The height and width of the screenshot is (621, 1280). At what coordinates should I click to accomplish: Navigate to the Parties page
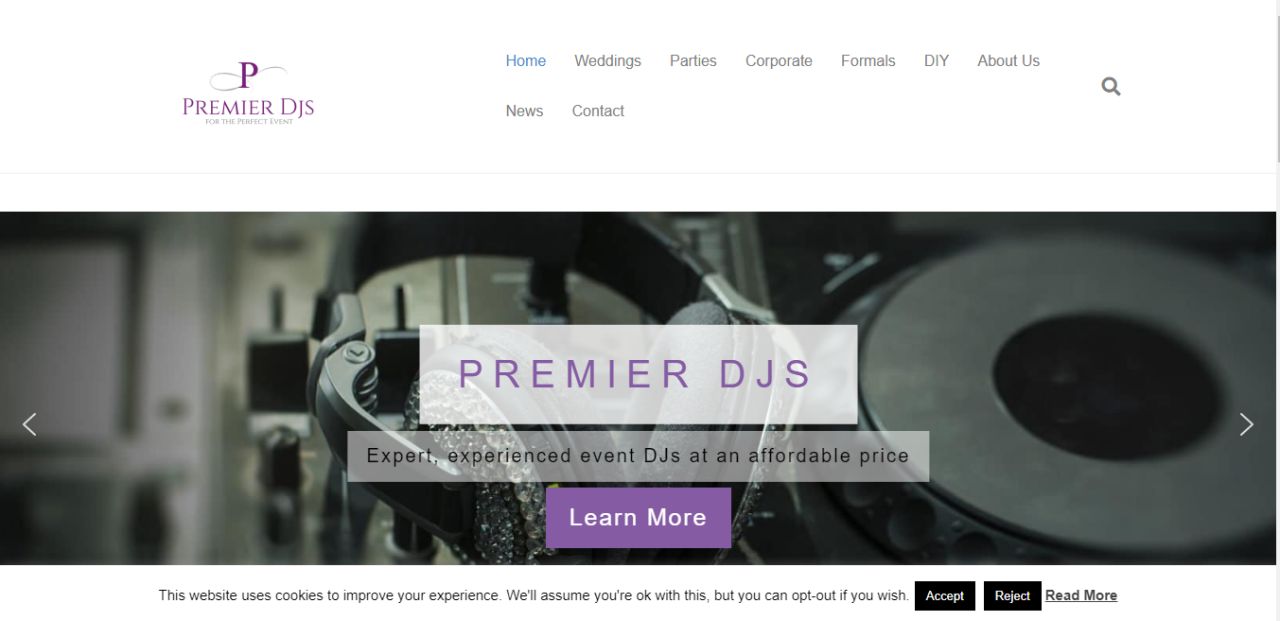click(693, 61)
